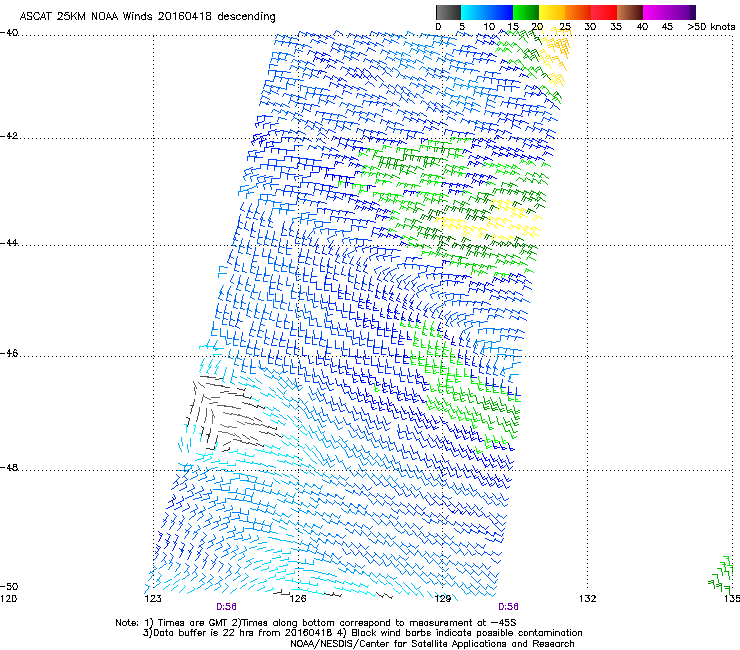Click the '35' label on the speed legend
Screen dimensions: 740x650
[616, 27]
